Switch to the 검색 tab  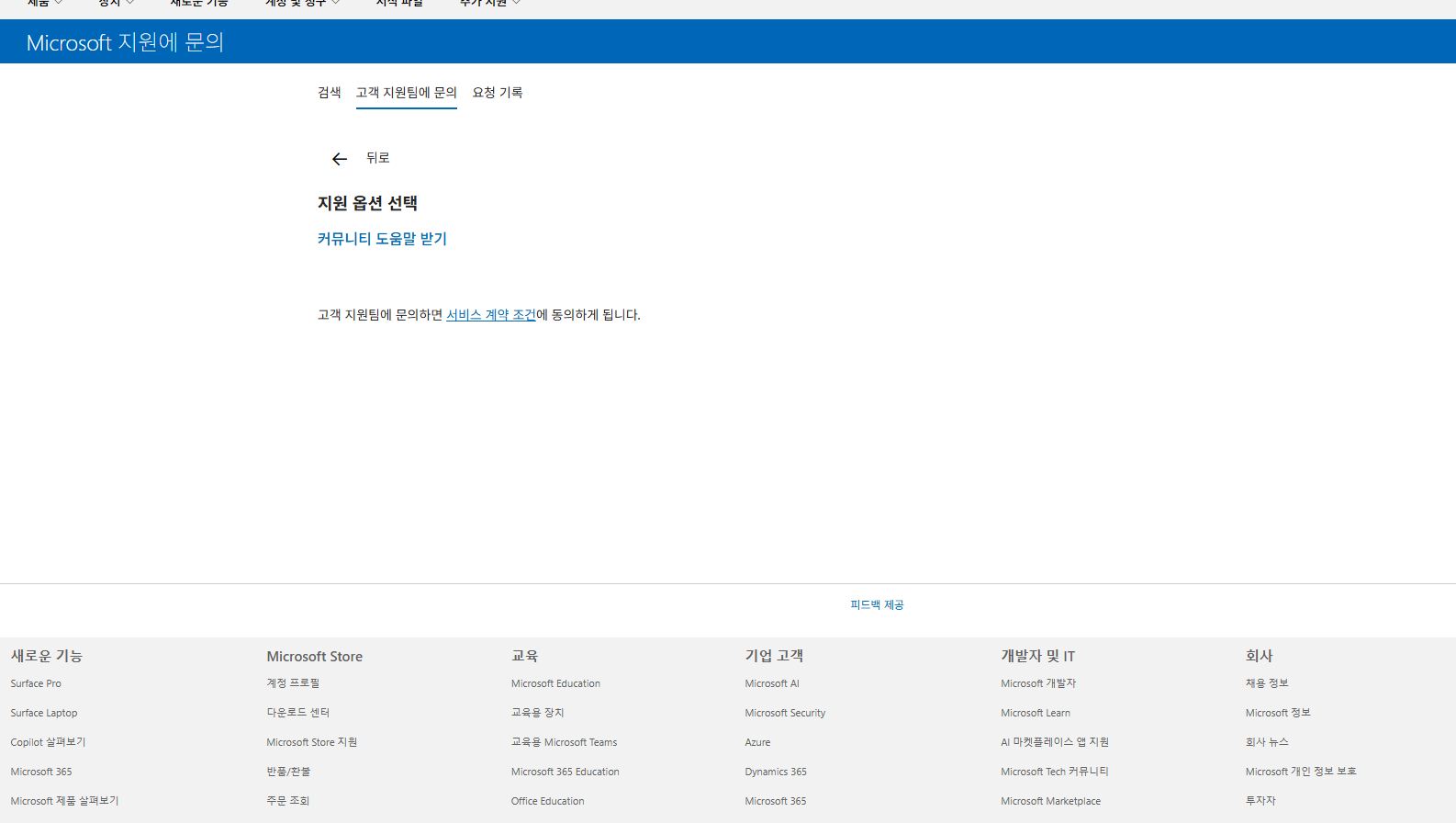[330, 93]
